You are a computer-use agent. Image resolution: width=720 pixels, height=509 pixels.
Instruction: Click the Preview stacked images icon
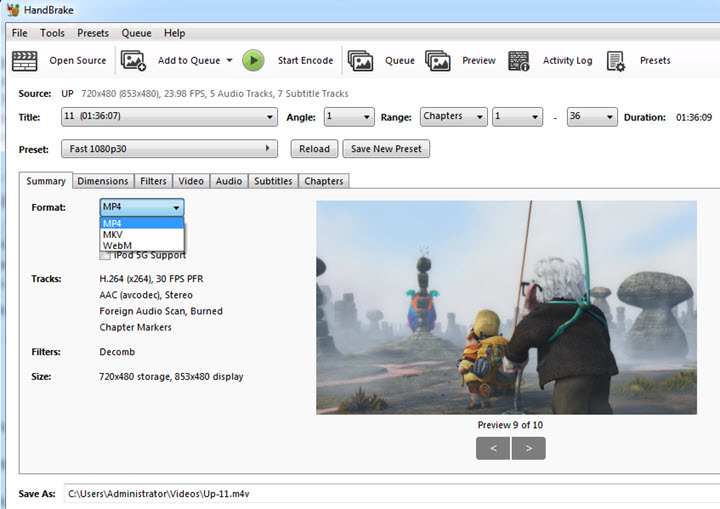coord(438,61)
